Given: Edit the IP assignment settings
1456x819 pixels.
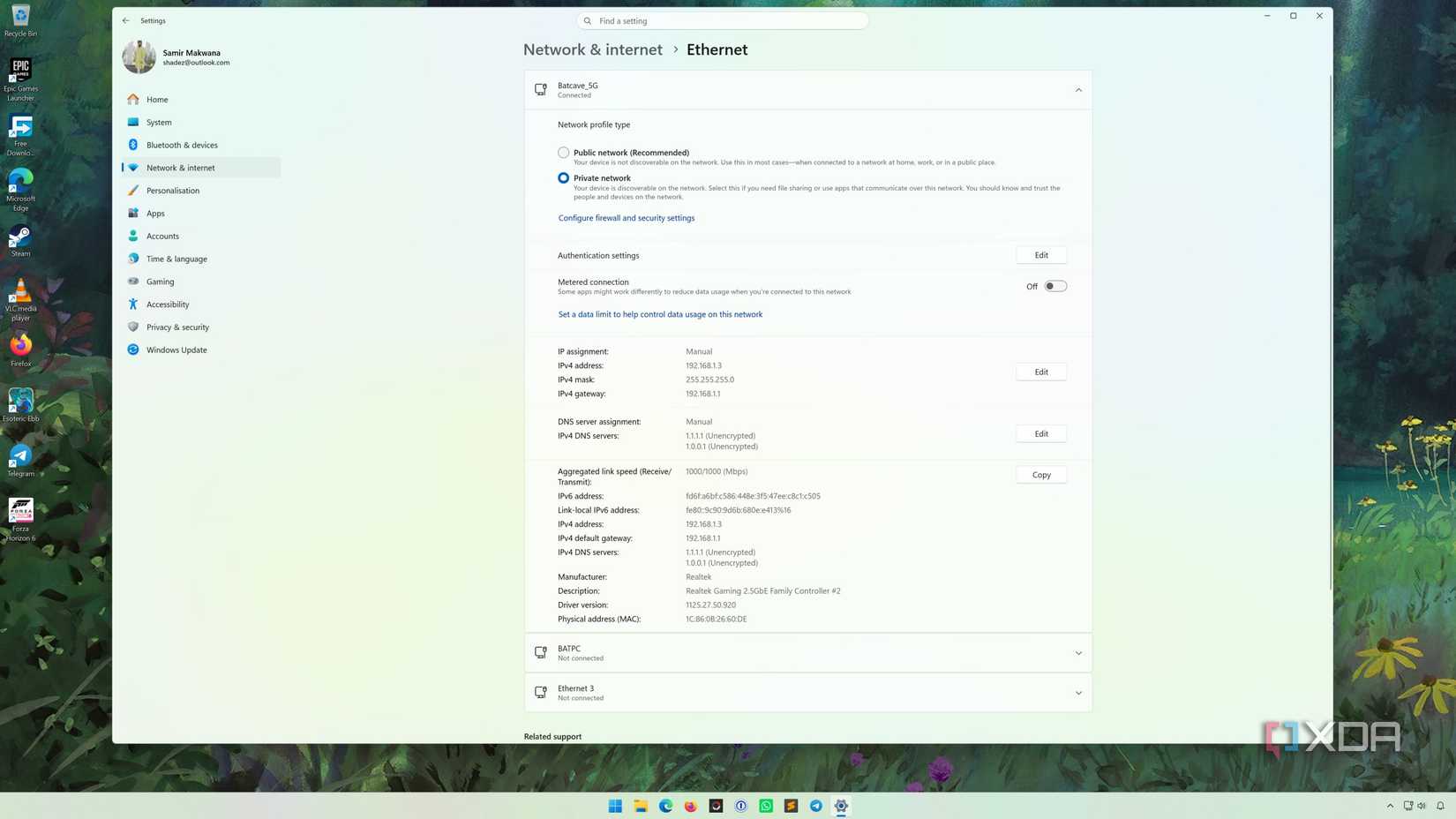Looking at the screenshot, I should pyautogui.click(x=1041, y=372).
